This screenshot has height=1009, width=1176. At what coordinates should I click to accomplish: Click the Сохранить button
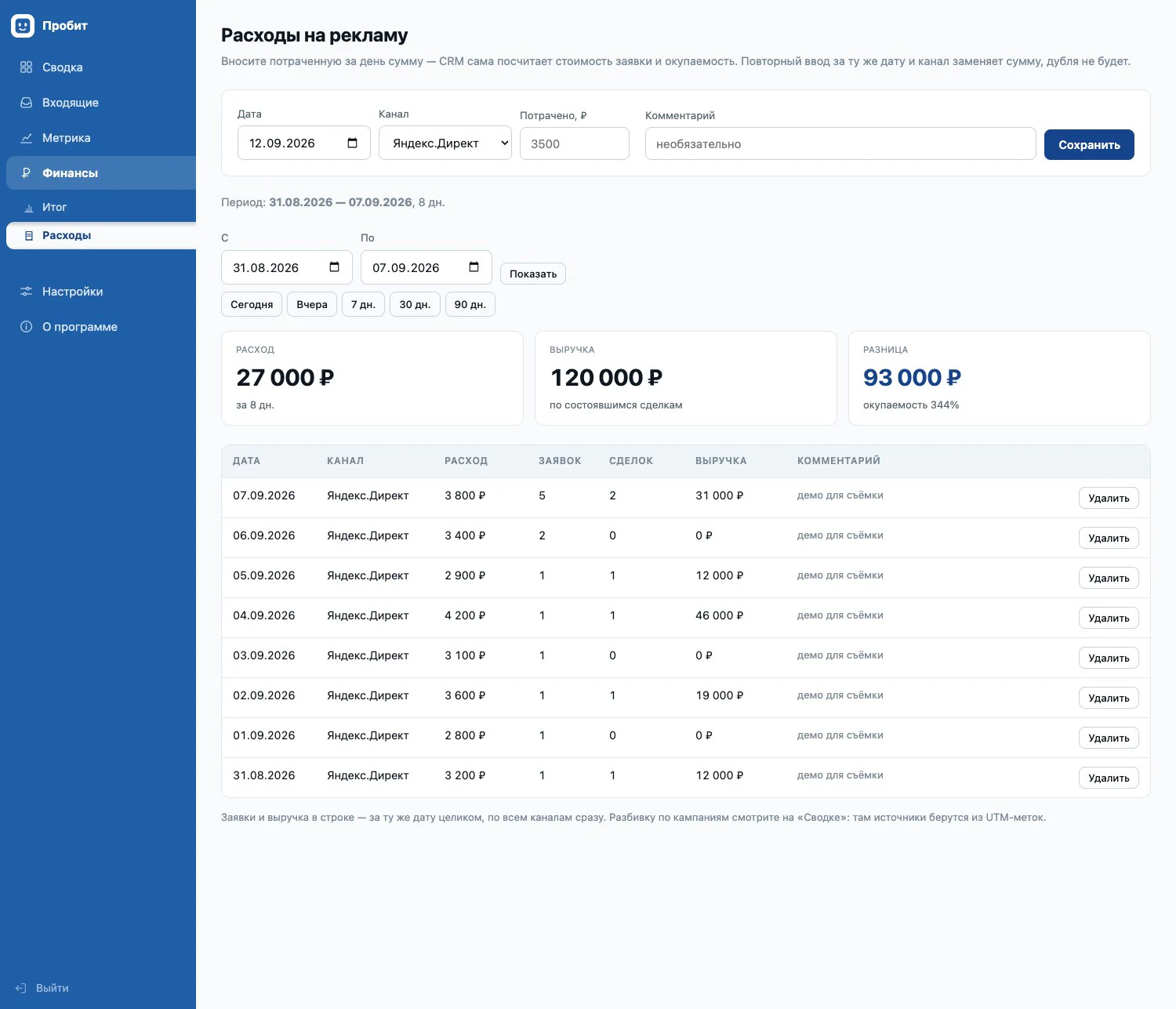click(1089, 144)
